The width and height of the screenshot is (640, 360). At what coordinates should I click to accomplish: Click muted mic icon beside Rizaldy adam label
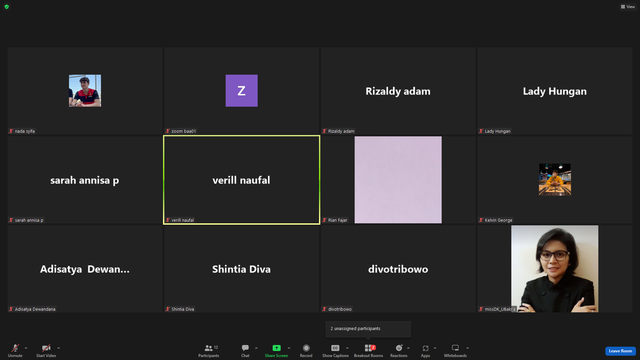click(324, 131)
